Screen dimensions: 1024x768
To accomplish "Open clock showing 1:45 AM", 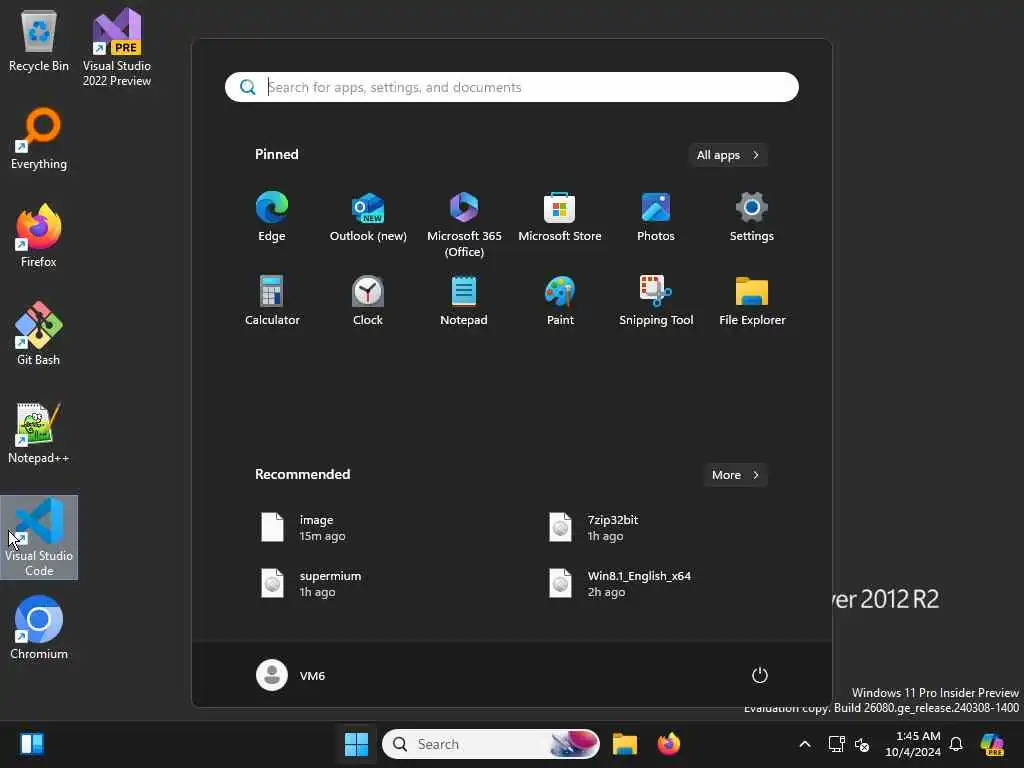I will click(x=912, y=744).
